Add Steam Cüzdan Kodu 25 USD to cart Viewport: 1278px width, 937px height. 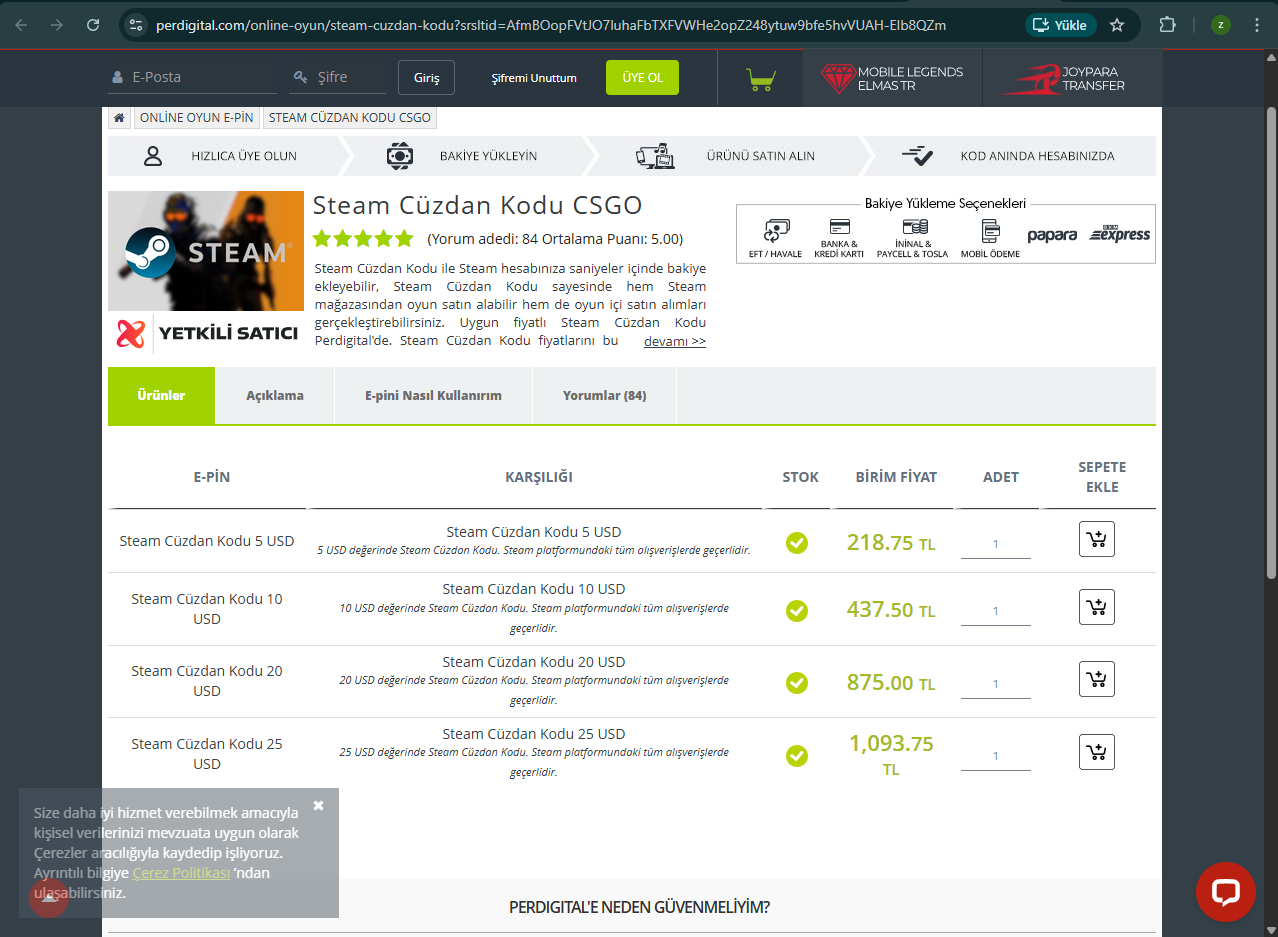(1097, 752)
